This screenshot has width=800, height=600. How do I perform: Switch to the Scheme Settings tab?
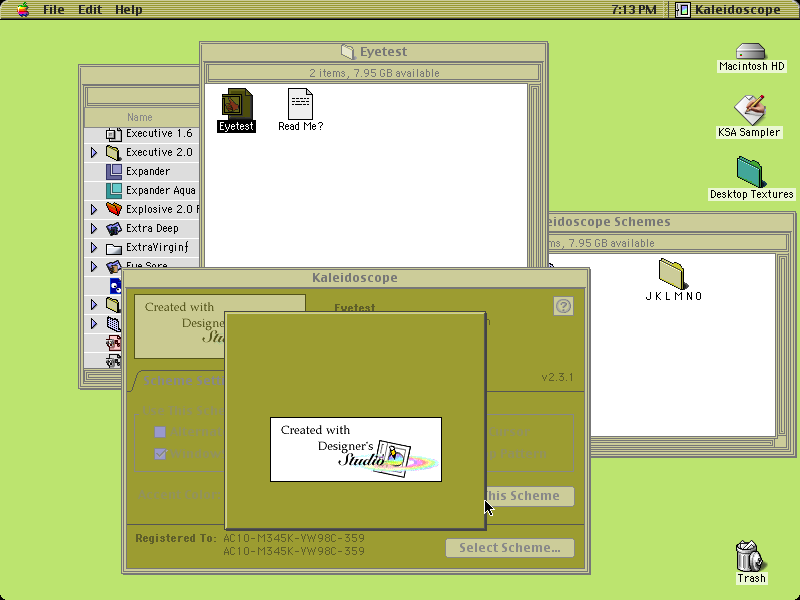click(x=179, y=381)
